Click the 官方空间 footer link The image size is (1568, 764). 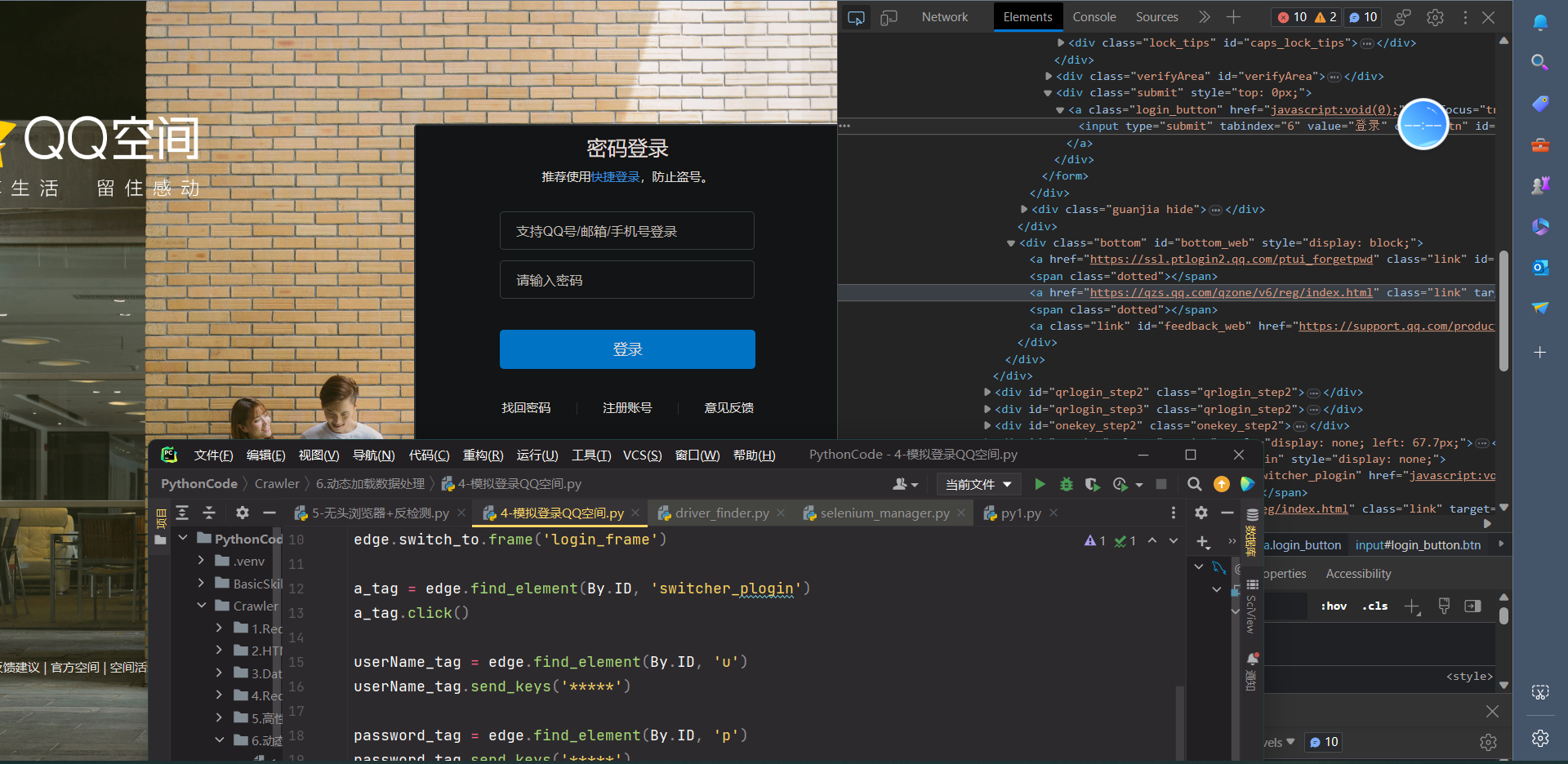tap(75, 668)
